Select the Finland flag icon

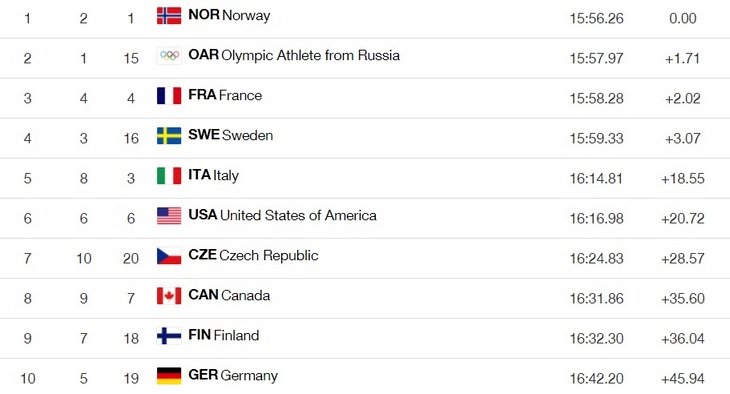coord(169,336)
